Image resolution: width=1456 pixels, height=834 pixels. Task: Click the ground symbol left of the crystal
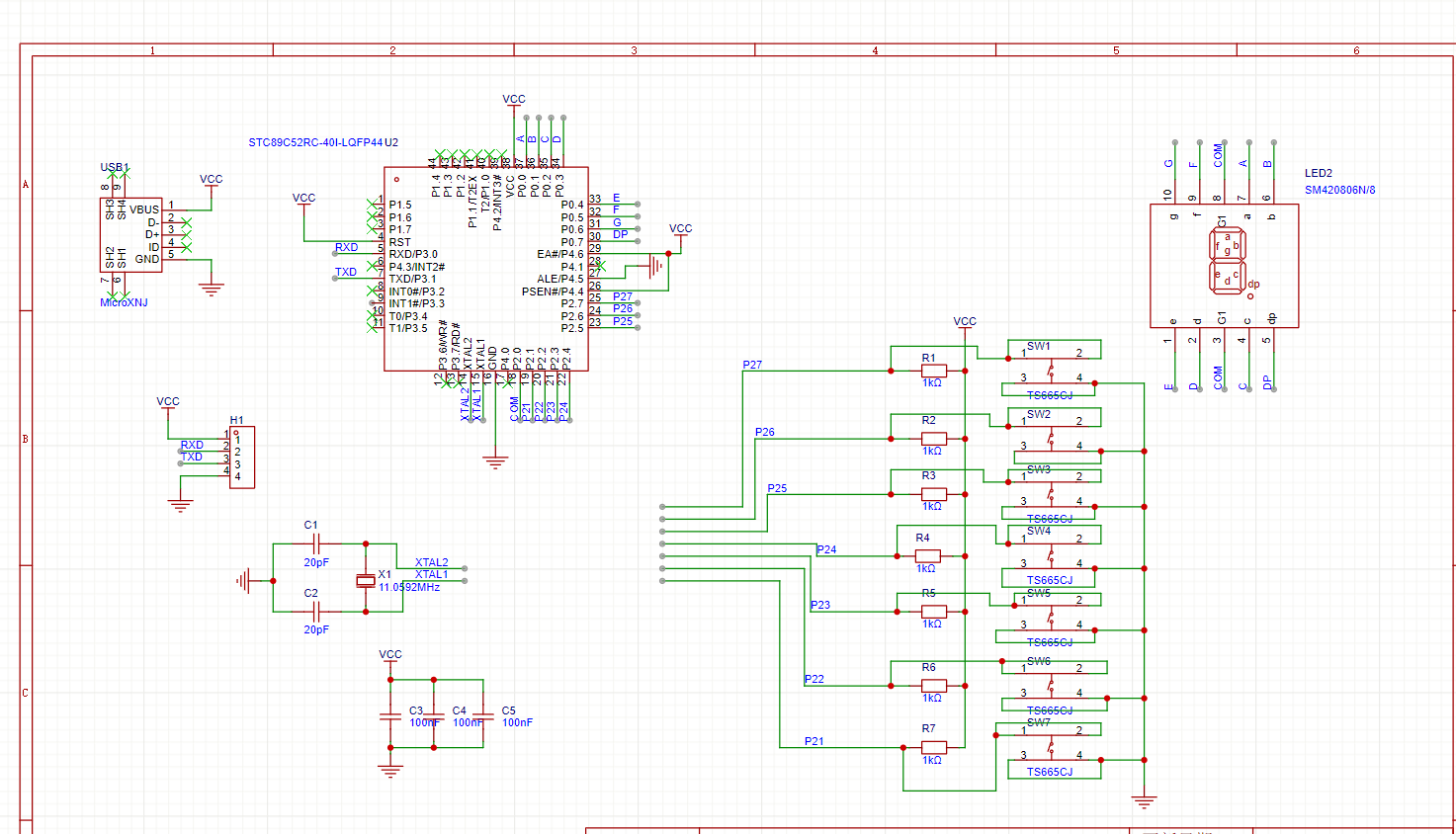click(244, 581)
